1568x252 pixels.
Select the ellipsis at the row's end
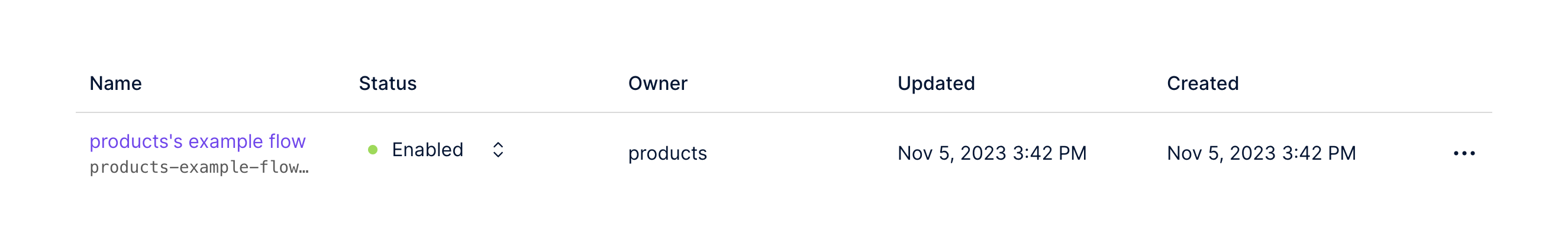[1463, 153]
